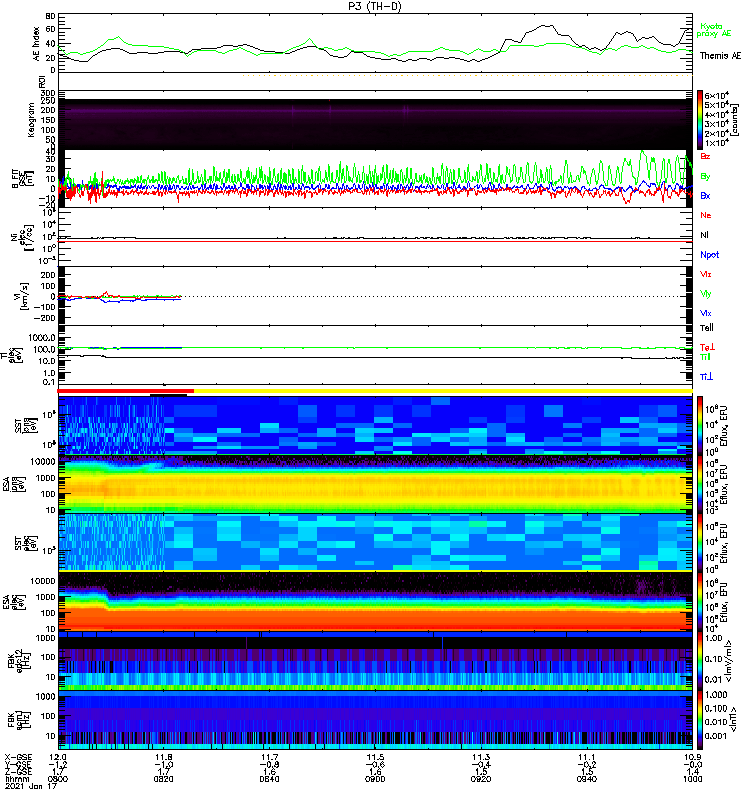Click the 12.0 X-GSE position value
The height and width of the screenshot is (800, 750).
(x=58, y=757)
